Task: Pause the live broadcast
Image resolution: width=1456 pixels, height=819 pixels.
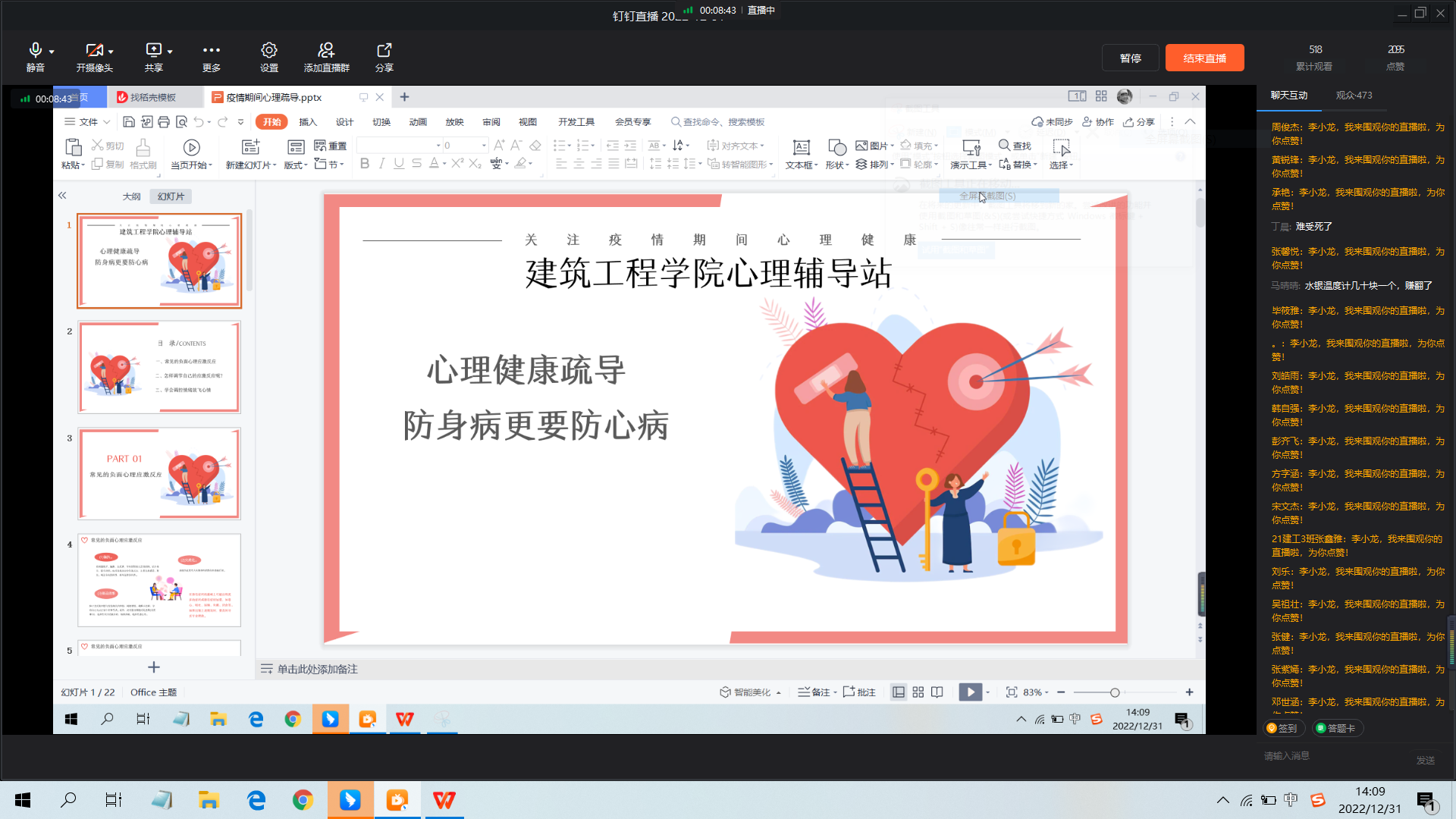Action: (1130, 58)
